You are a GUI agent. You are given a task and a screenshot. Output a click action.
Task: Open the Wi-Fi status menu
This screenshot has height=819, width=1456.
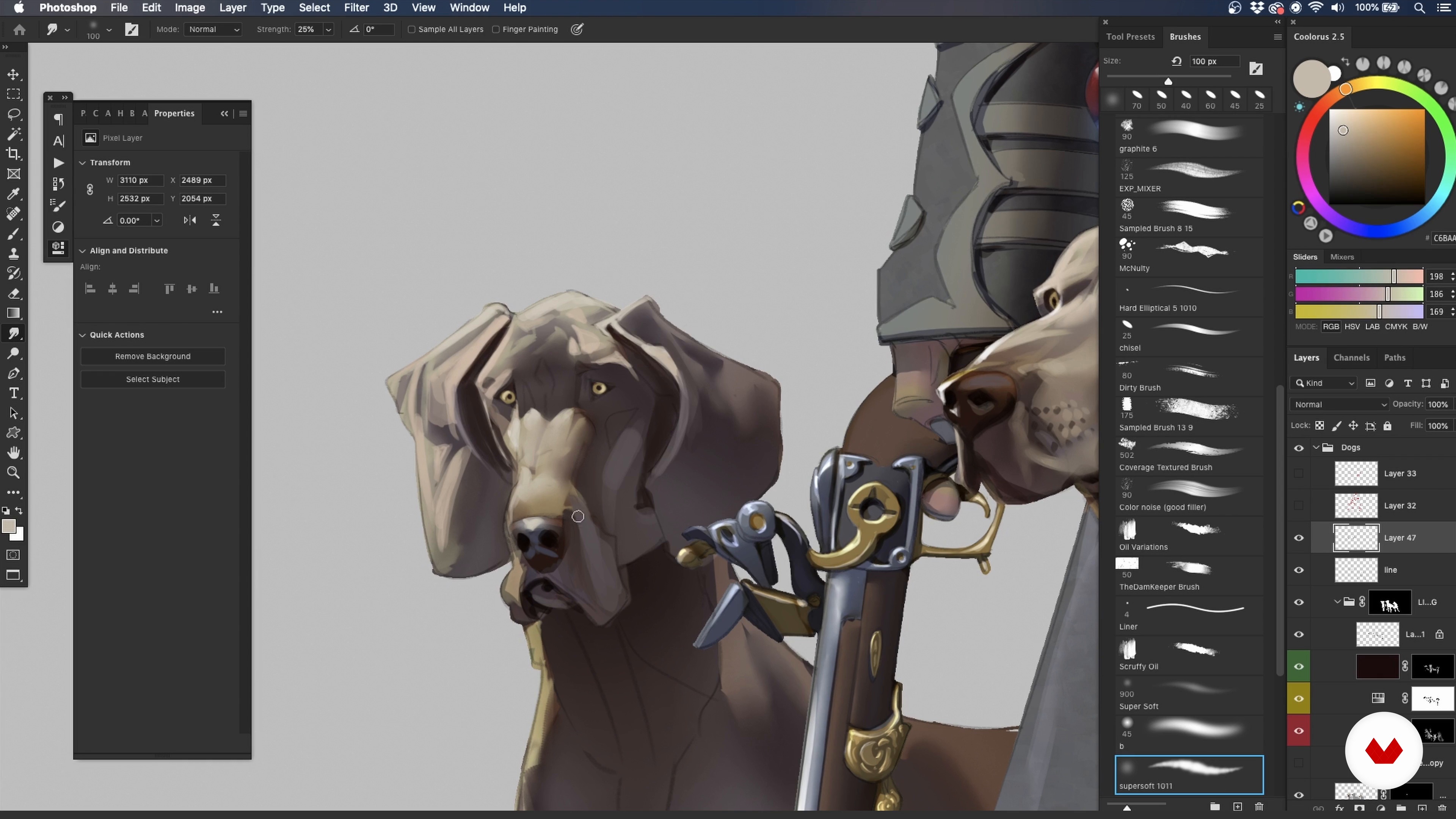[1315, 8]
